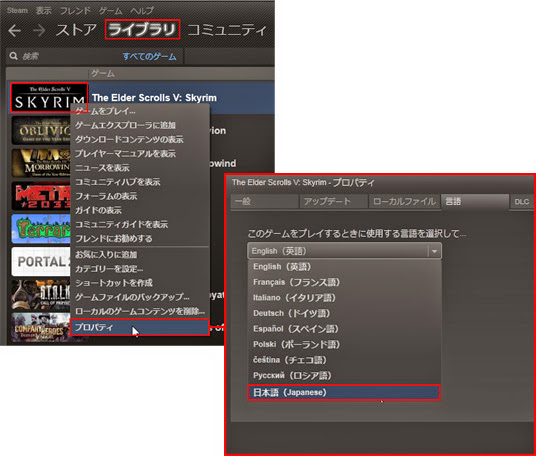Open the ヘルプ menu
The width and height of the screenshot is (540, 456).
click(x=142, y=11)
